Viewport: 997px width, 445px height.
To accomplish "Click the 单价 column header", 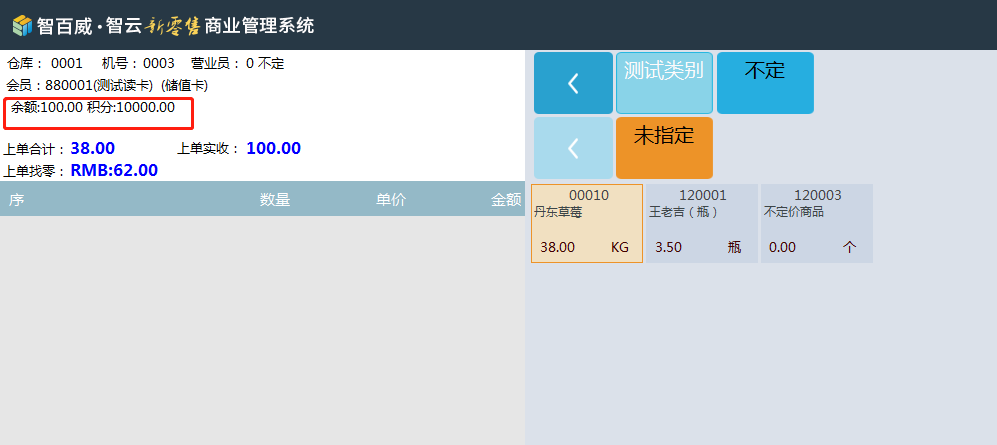I will point(390,200).
